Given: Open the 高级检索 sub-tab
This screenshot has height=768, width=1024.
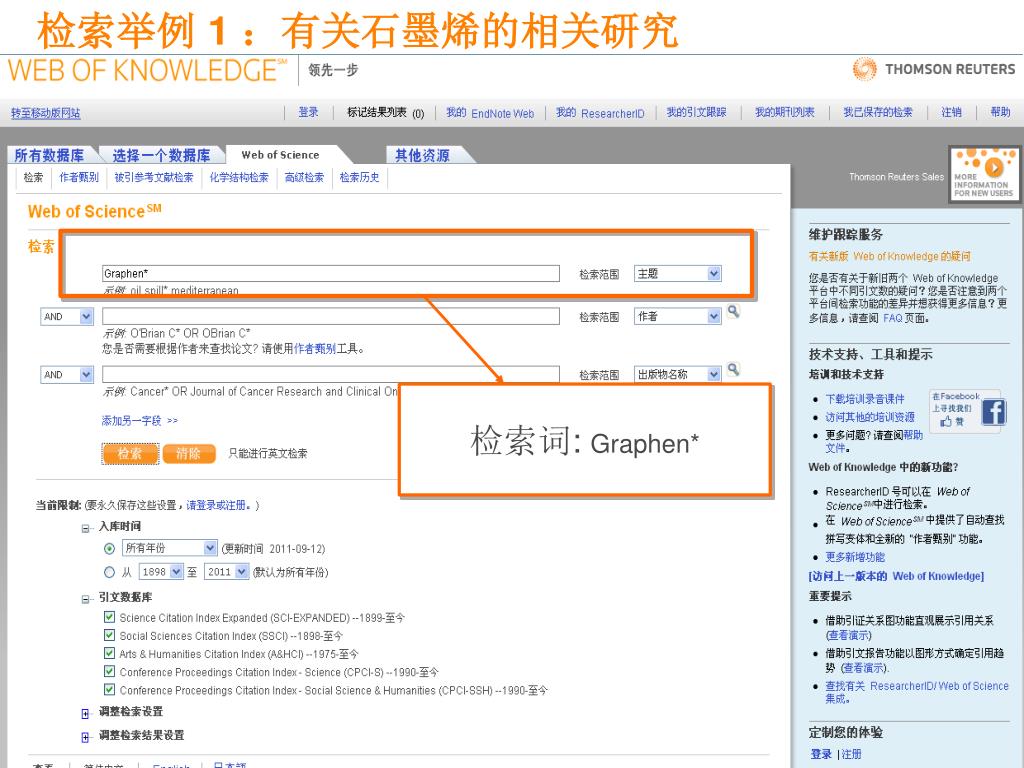Looking at the screenshot, I should 304,177.
